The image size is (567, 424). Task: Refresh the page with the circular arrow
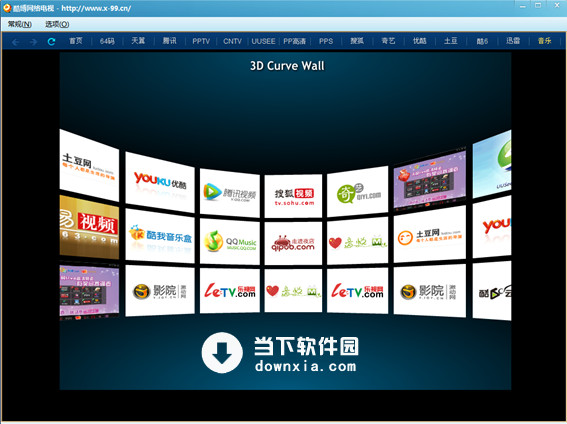pos(51,42)
